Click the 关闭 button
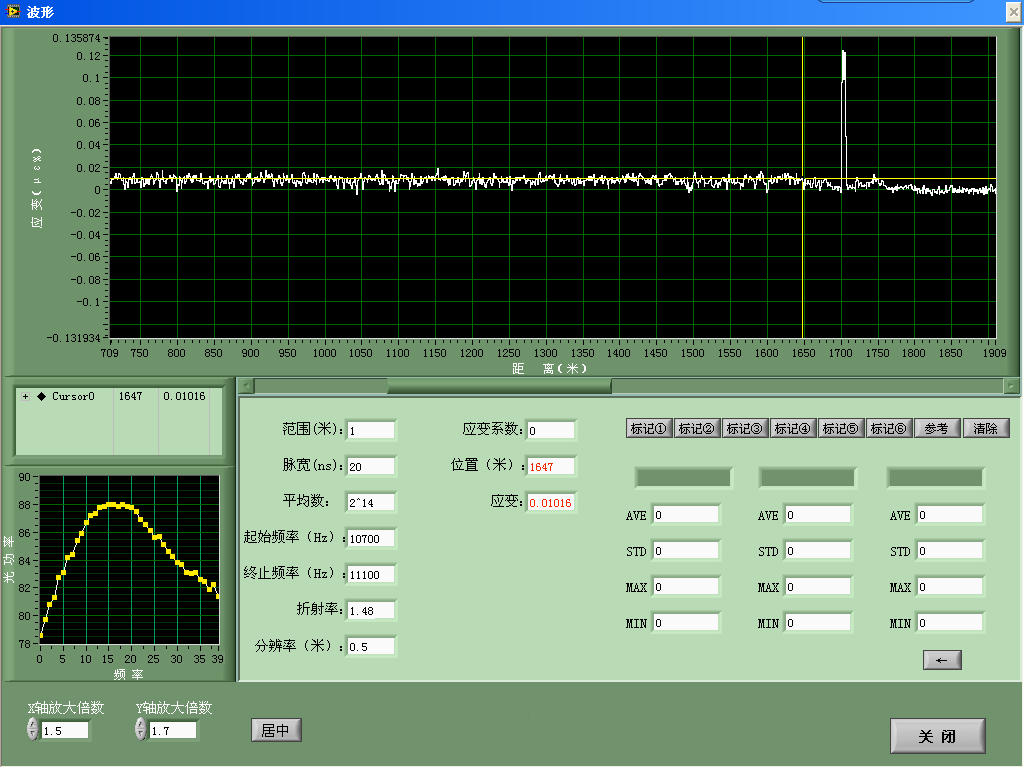This screenshot has height=768, width=1024. (x=937, y=736)
